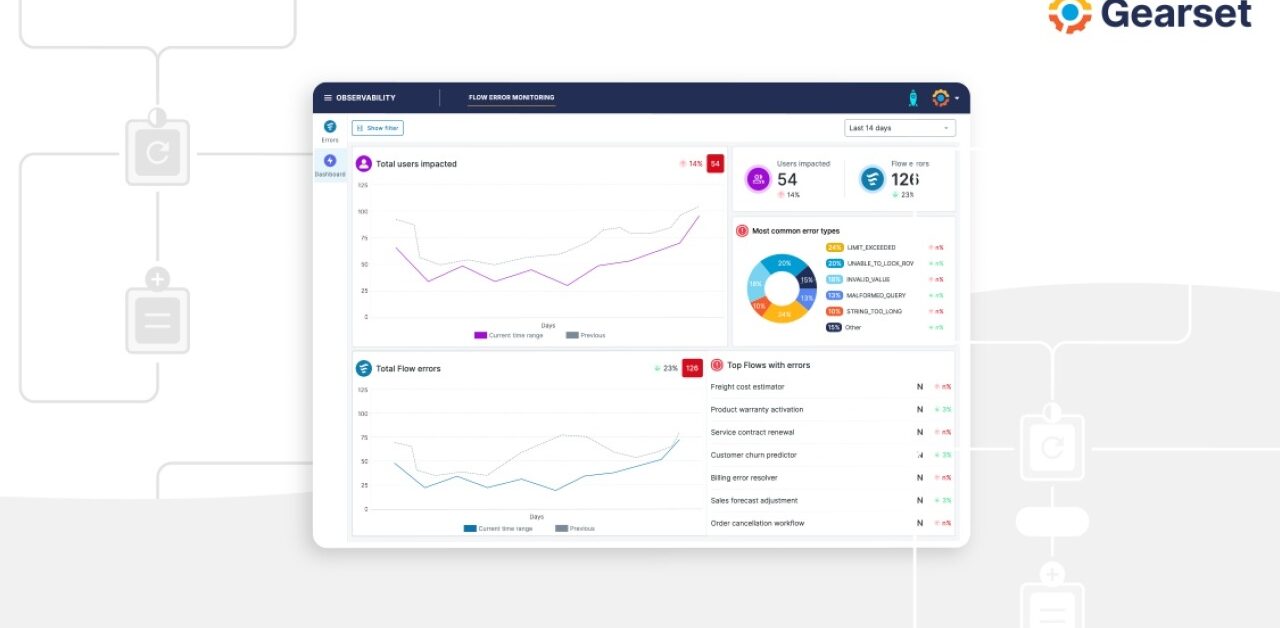
Task: Click the OBSERVABILITY header title
Action: 365,98
